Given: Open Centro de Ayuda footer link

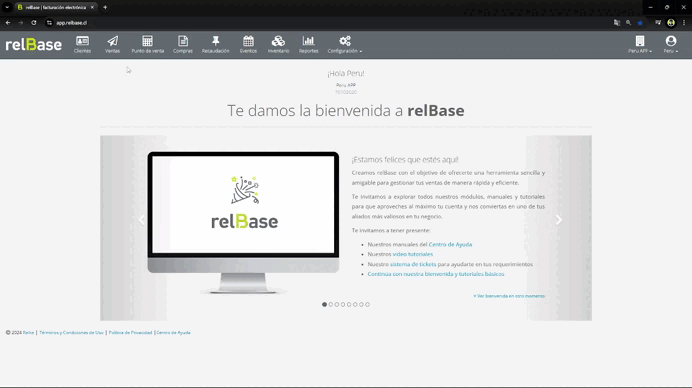Looking at the screenshot, I should coord(173,333).
